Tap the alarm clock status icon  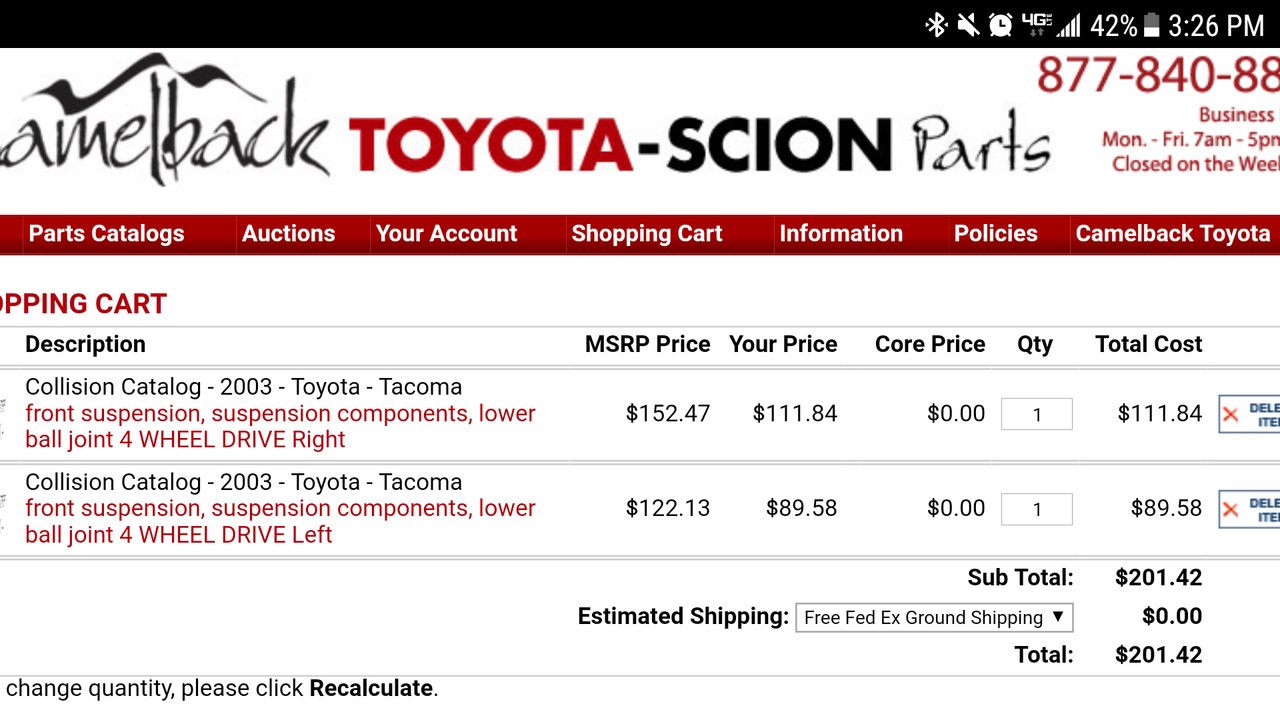pyautogui.click(x=1000, y=25)
